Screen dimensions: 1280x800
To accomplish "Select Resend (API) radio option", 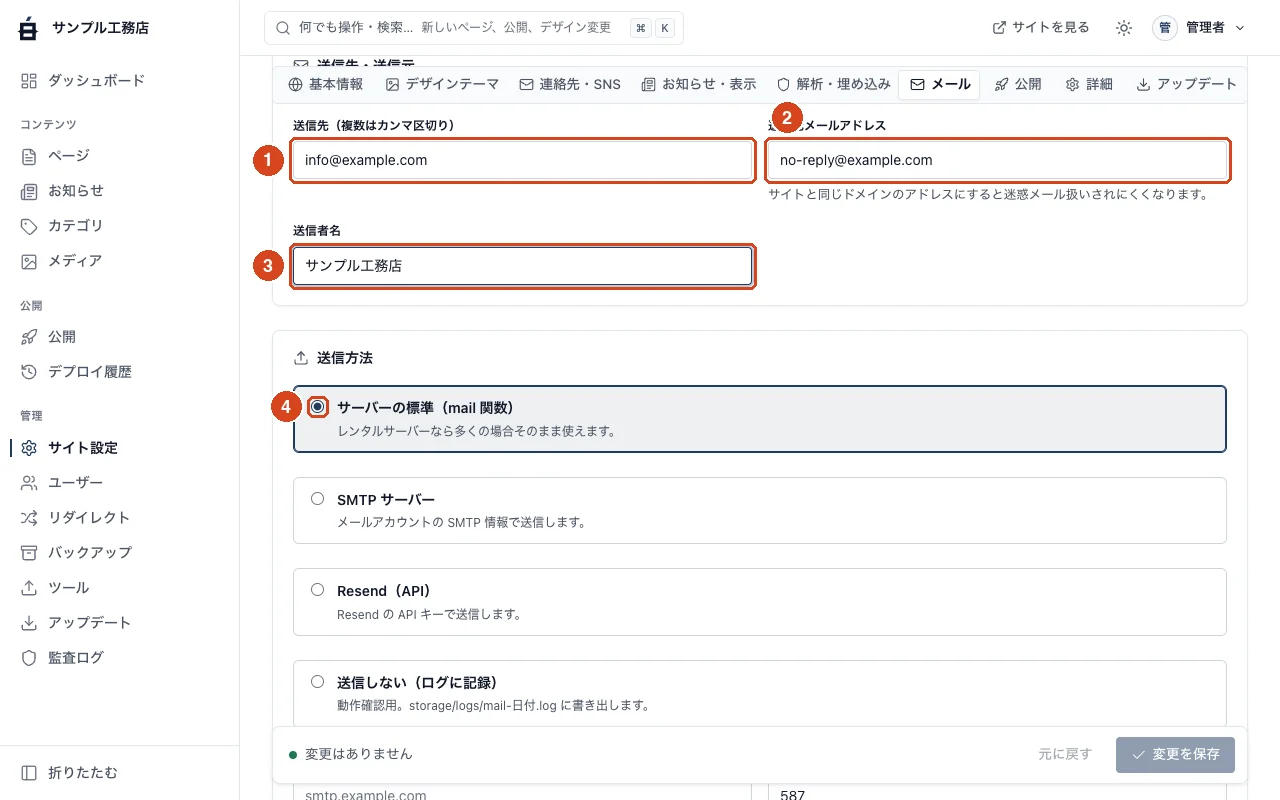I will pos(317,590).
